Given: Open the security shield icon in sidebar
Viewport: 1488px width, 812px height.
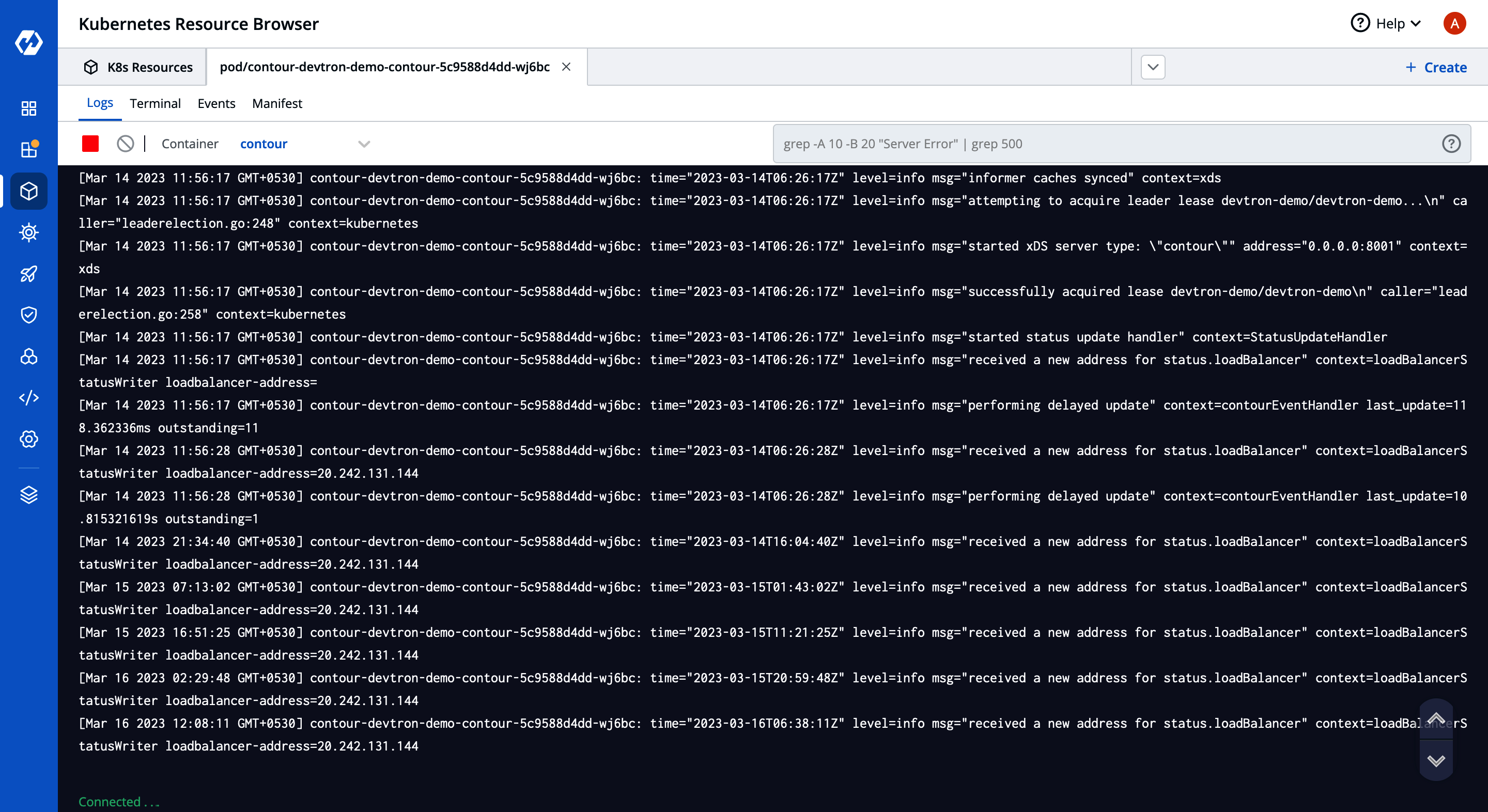Looking at the screenshot, I should (x=29, y=315).
